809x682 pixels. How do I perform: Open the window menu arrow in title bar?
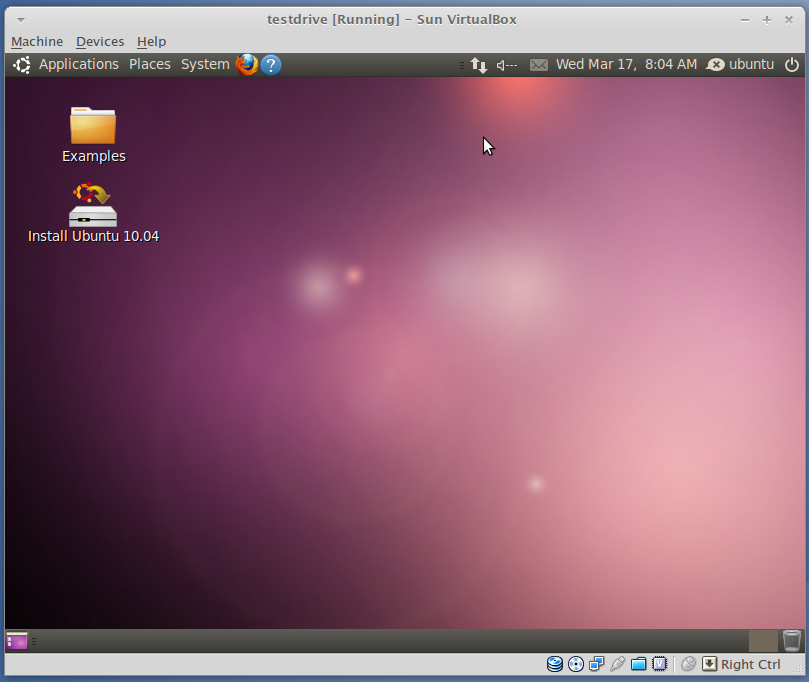pos(21,20)
